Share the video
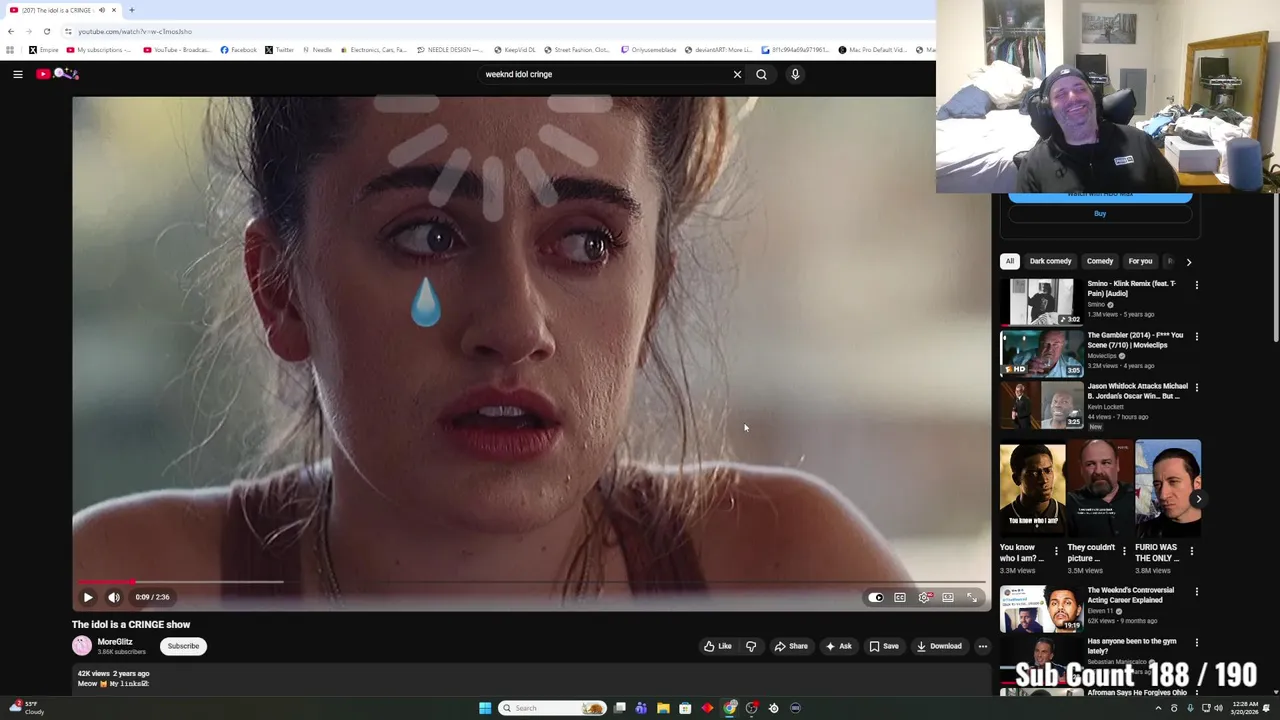The height and width of the screenshot is (720, 1280). [x=791, y=646]
